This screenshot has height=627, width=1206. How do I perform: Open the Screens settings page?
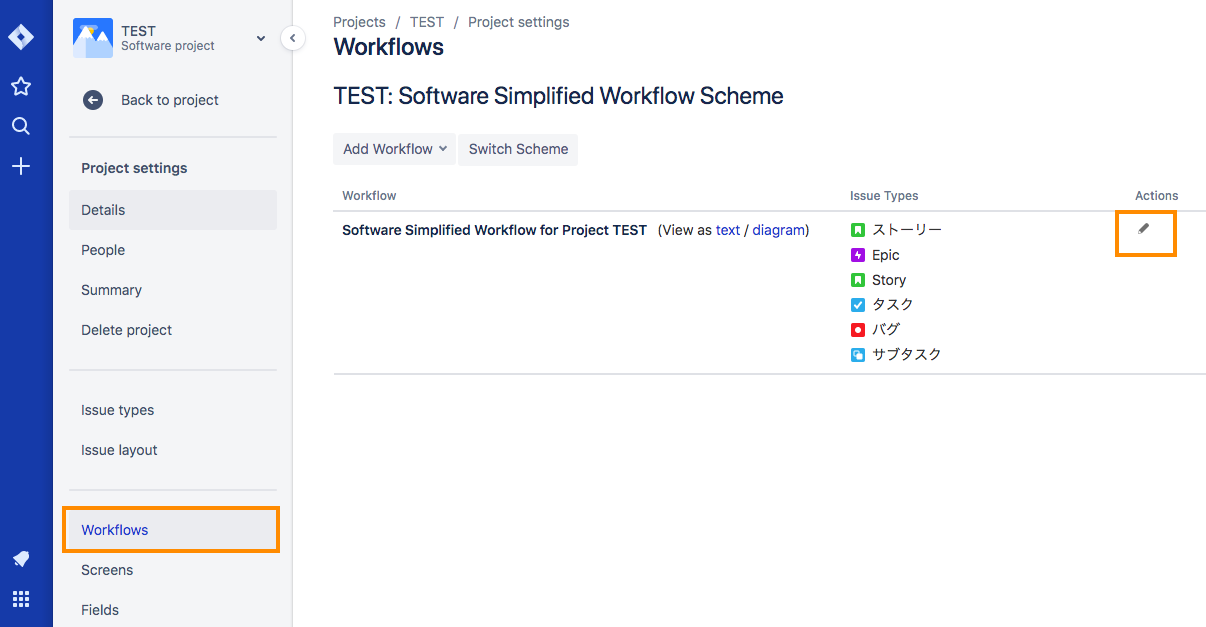pos(107,570)
